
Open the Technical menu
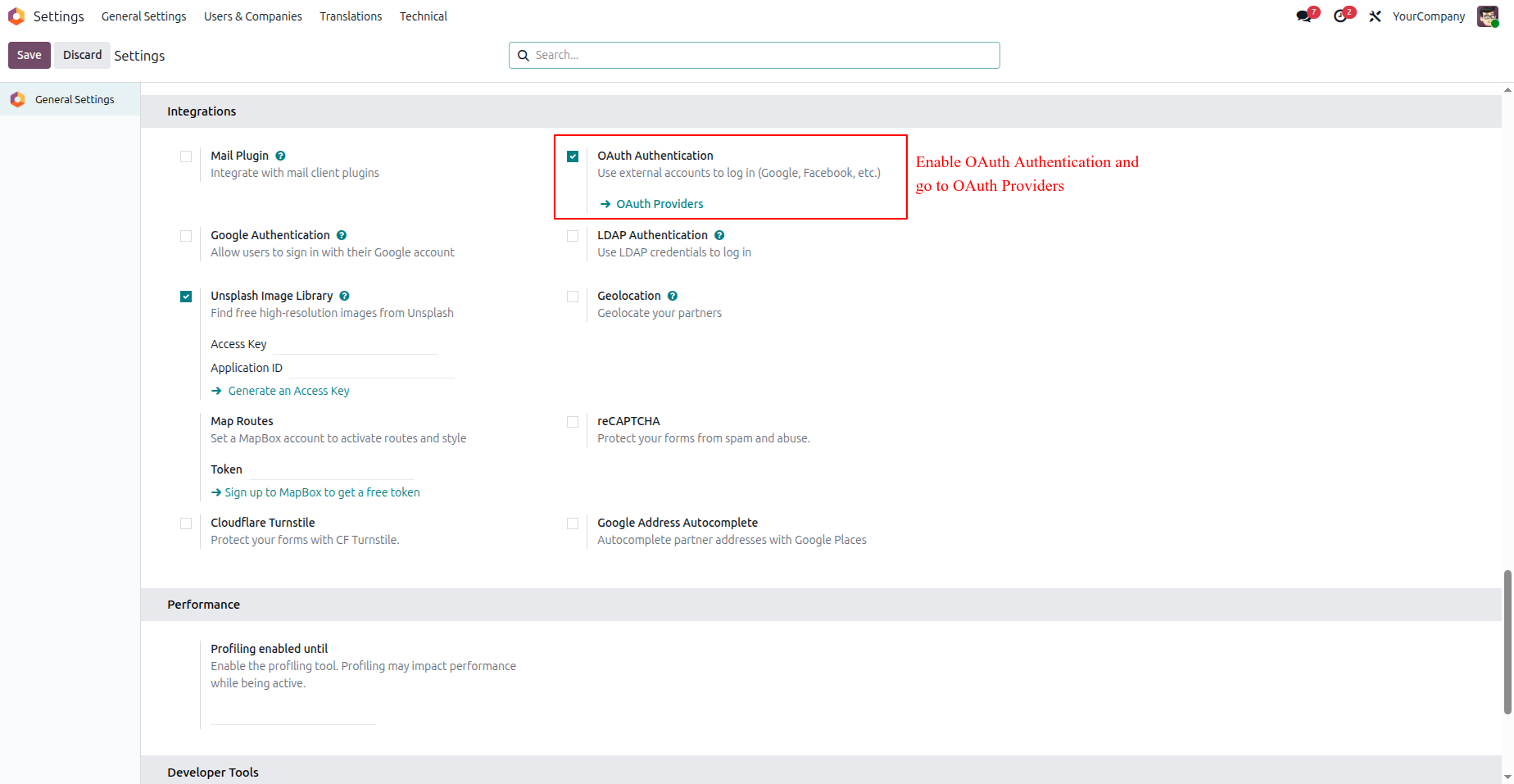[424, 16]
